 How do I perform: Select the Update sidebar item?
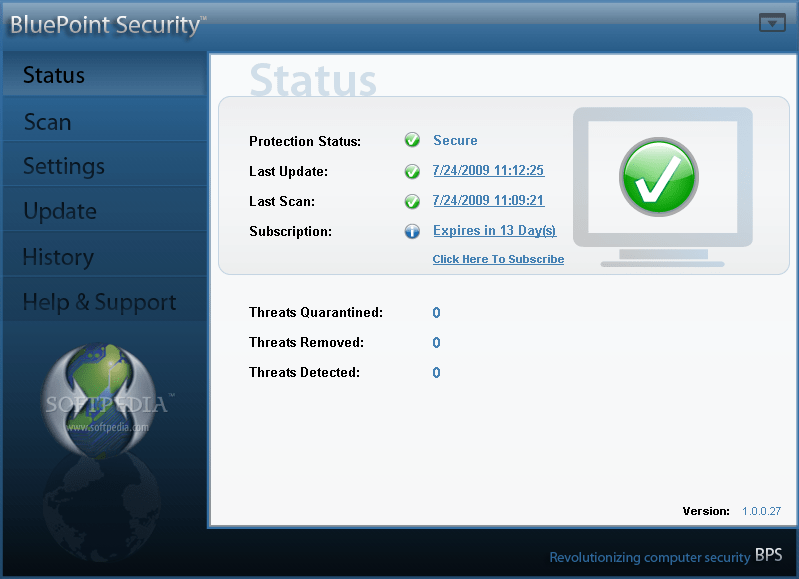pyautogui.click(x=105, y=211)
